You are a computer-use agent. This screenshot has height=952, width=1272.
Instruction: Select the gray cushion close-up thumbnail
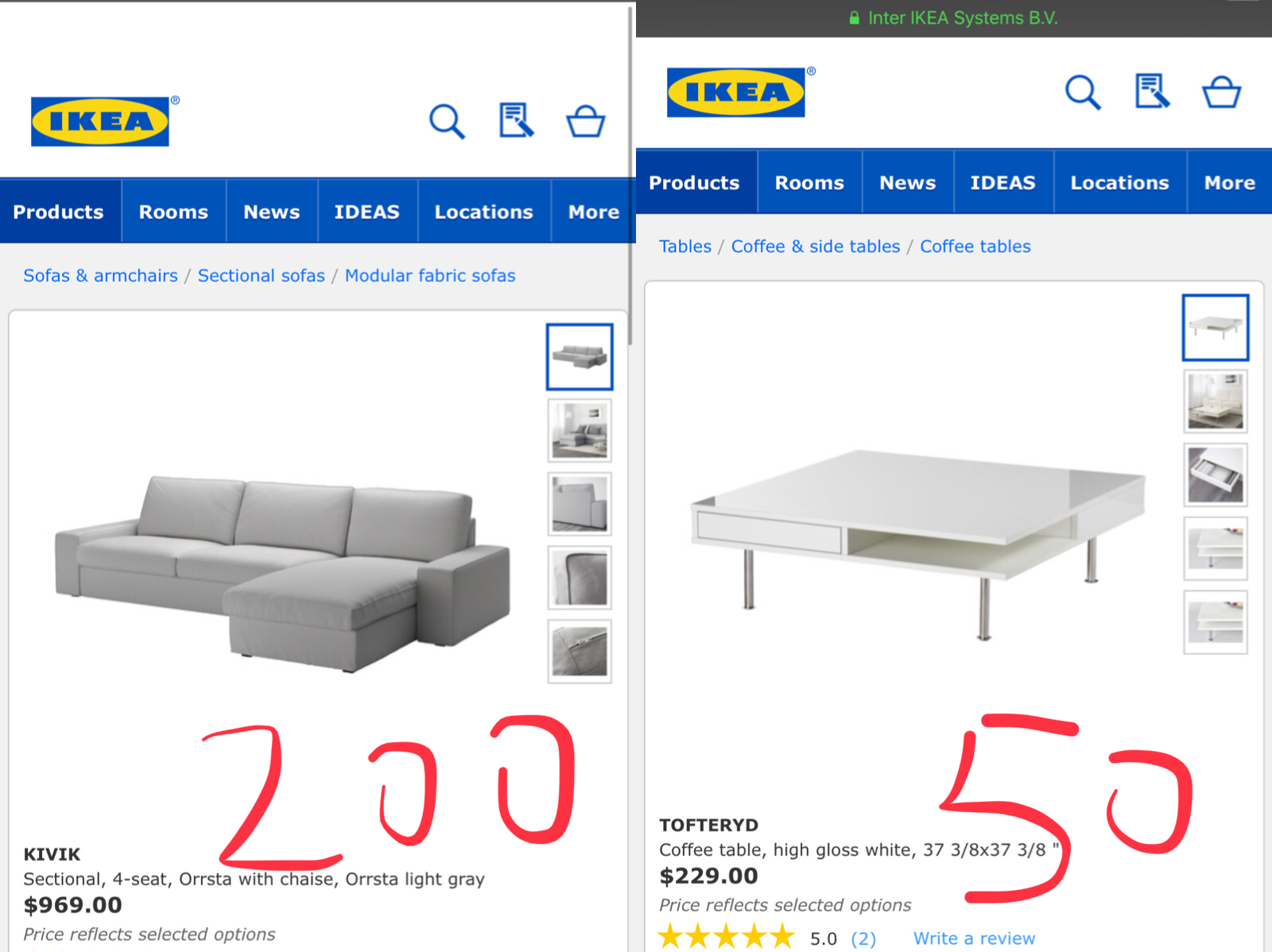[580, 578]
